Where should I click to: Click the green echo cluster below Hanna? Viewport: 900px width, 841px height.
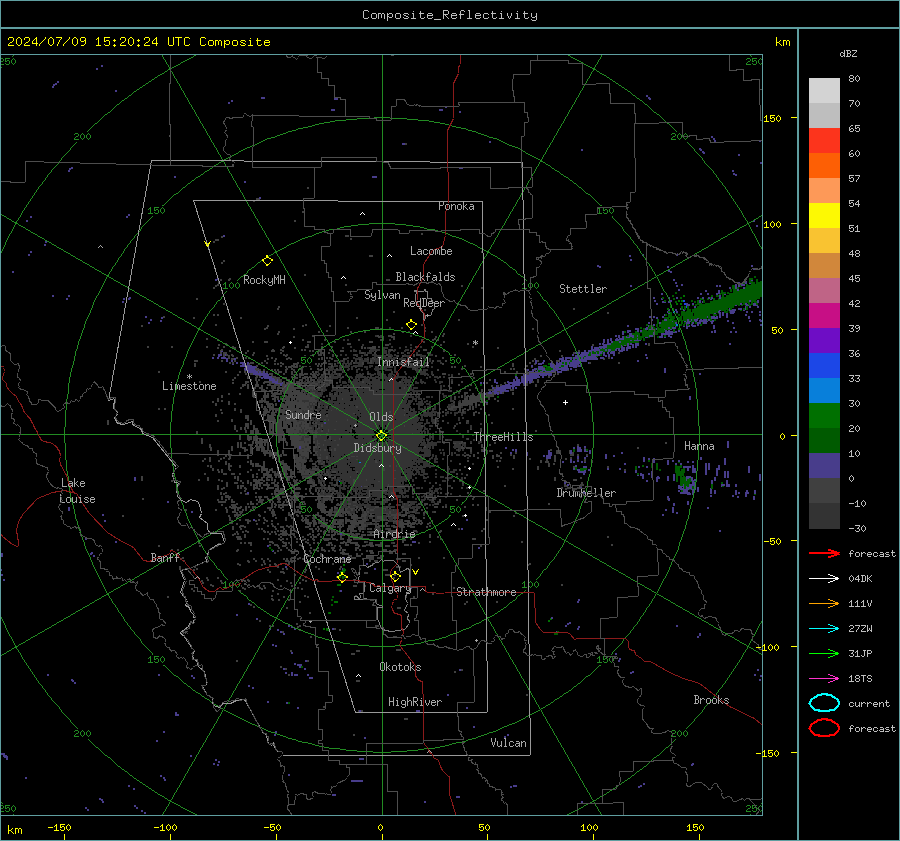[x=685, y=478]
